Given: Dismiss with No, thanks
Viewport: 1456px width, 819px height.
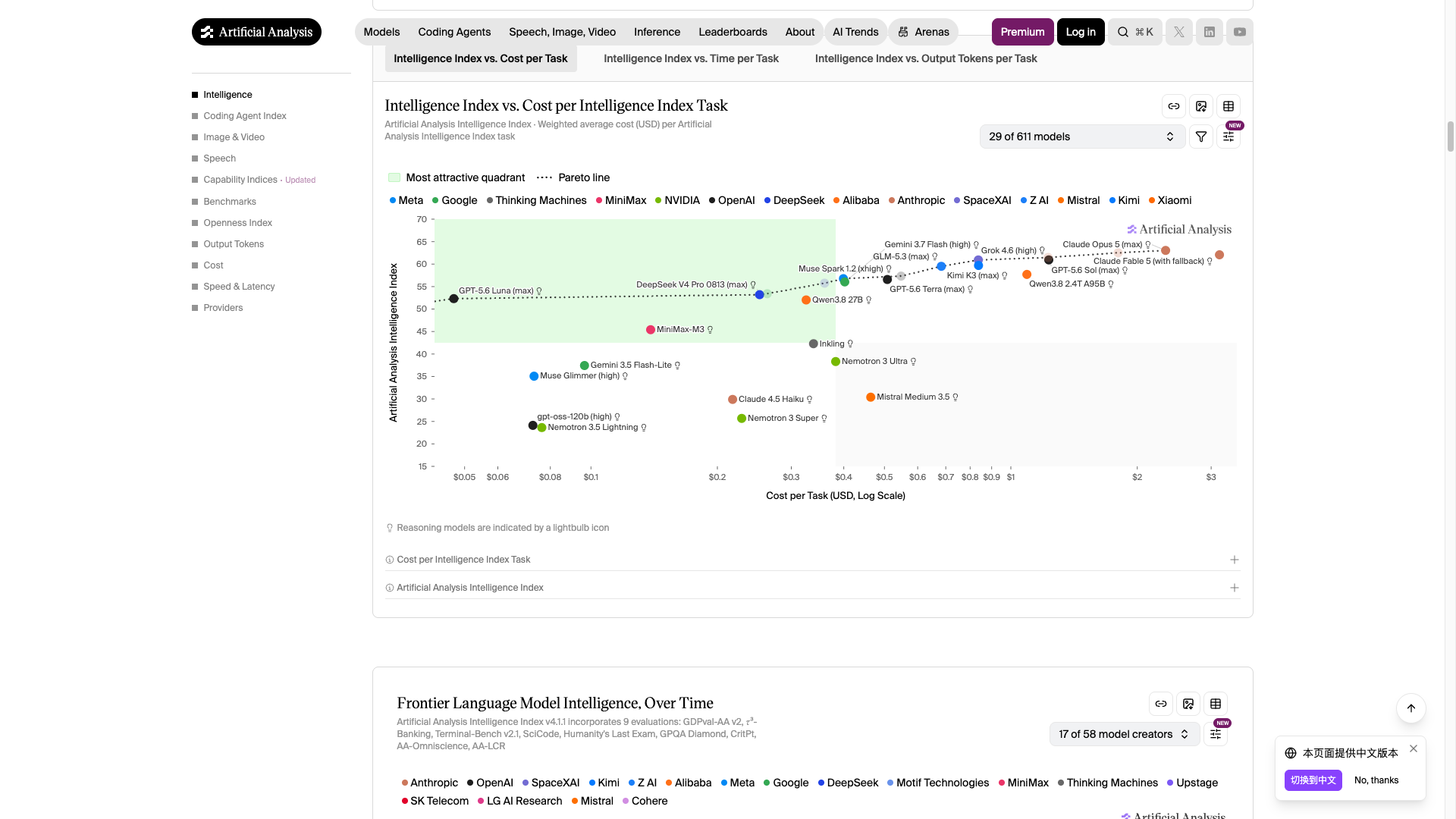Looking at the screenshot, I should pyautogui.click(x=1376, y=780).
